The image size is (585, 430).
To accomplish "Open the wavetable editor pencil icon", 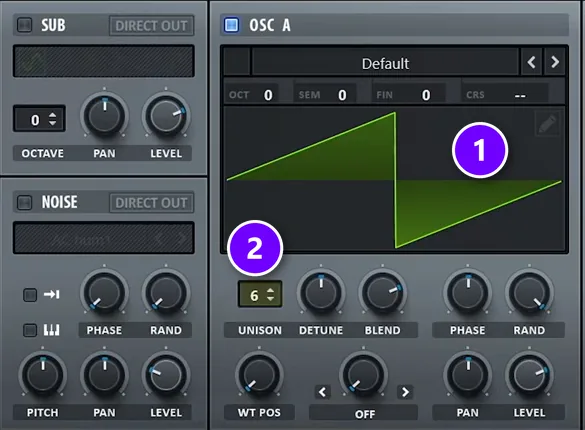I will [x=547, y=123].
